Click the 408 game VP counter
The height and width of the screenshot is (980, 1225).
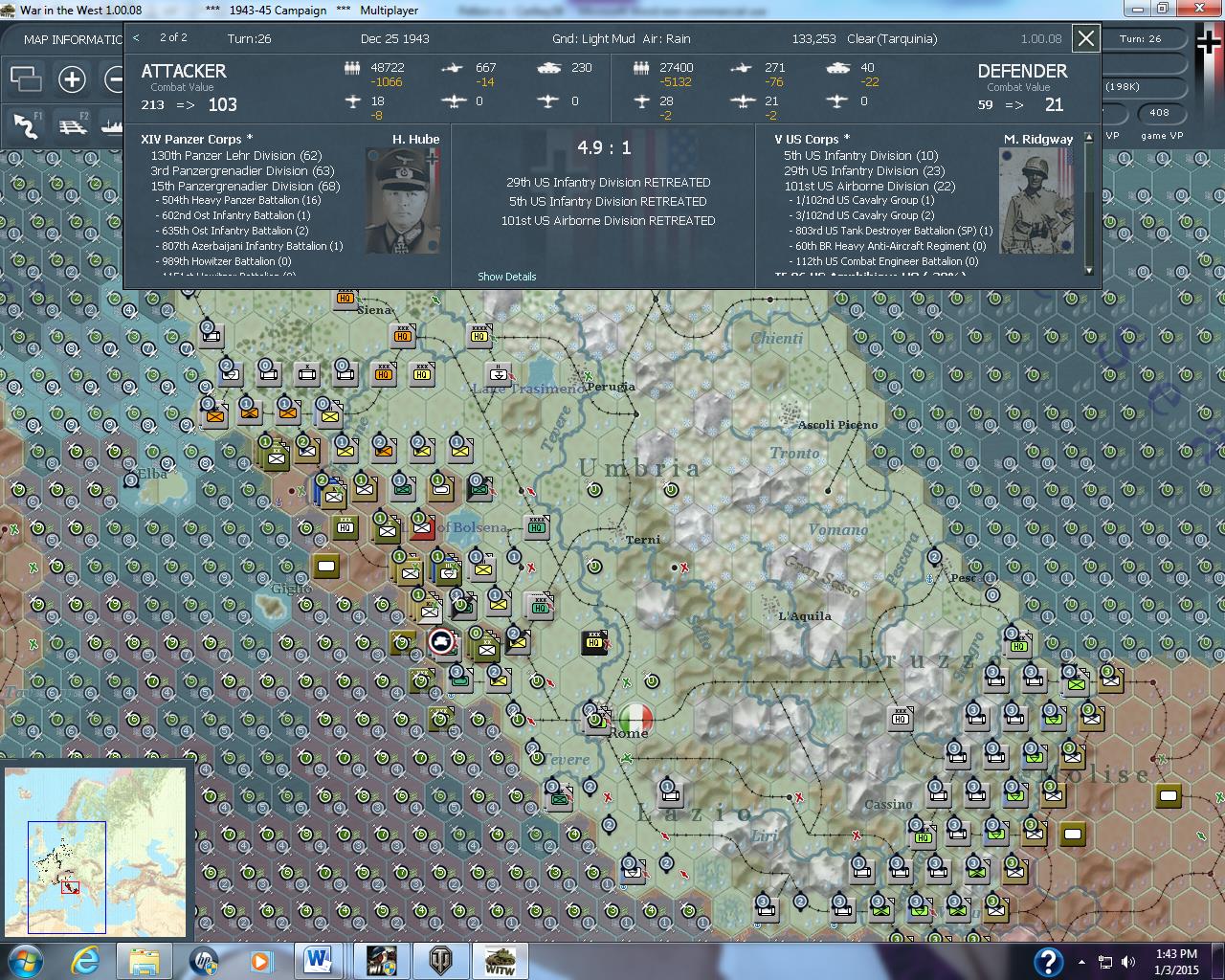1159,113
